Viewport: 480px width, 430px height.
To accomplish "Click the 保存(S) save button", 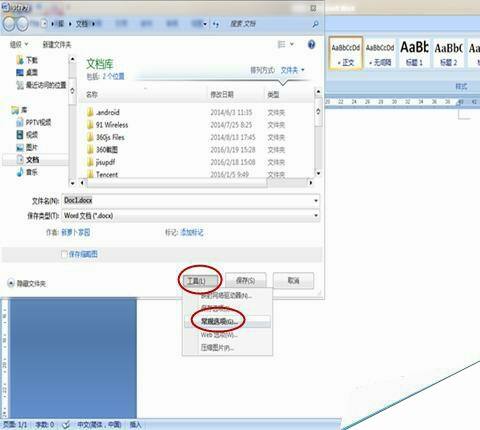I will [246, 281].
